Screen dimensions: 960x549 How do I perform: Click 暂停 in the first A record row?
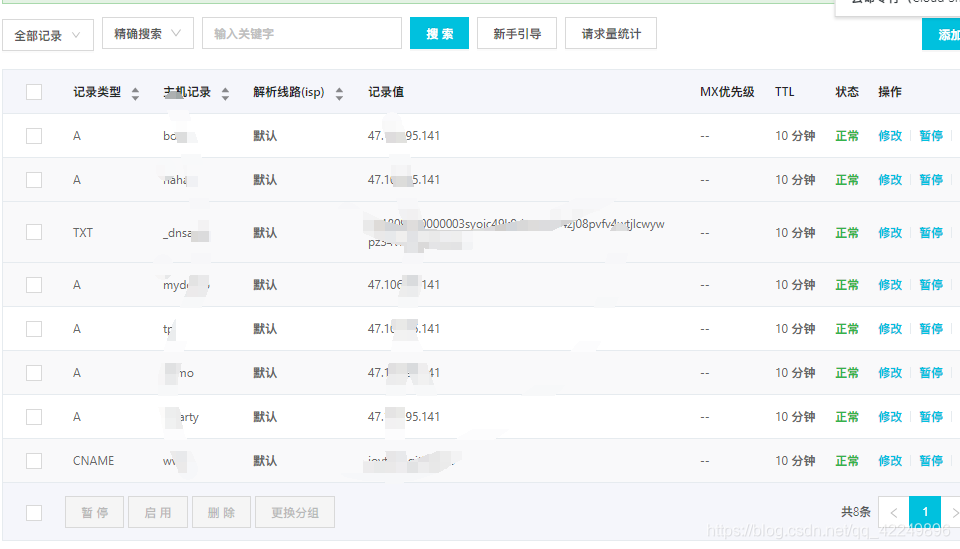pos(931,135)
